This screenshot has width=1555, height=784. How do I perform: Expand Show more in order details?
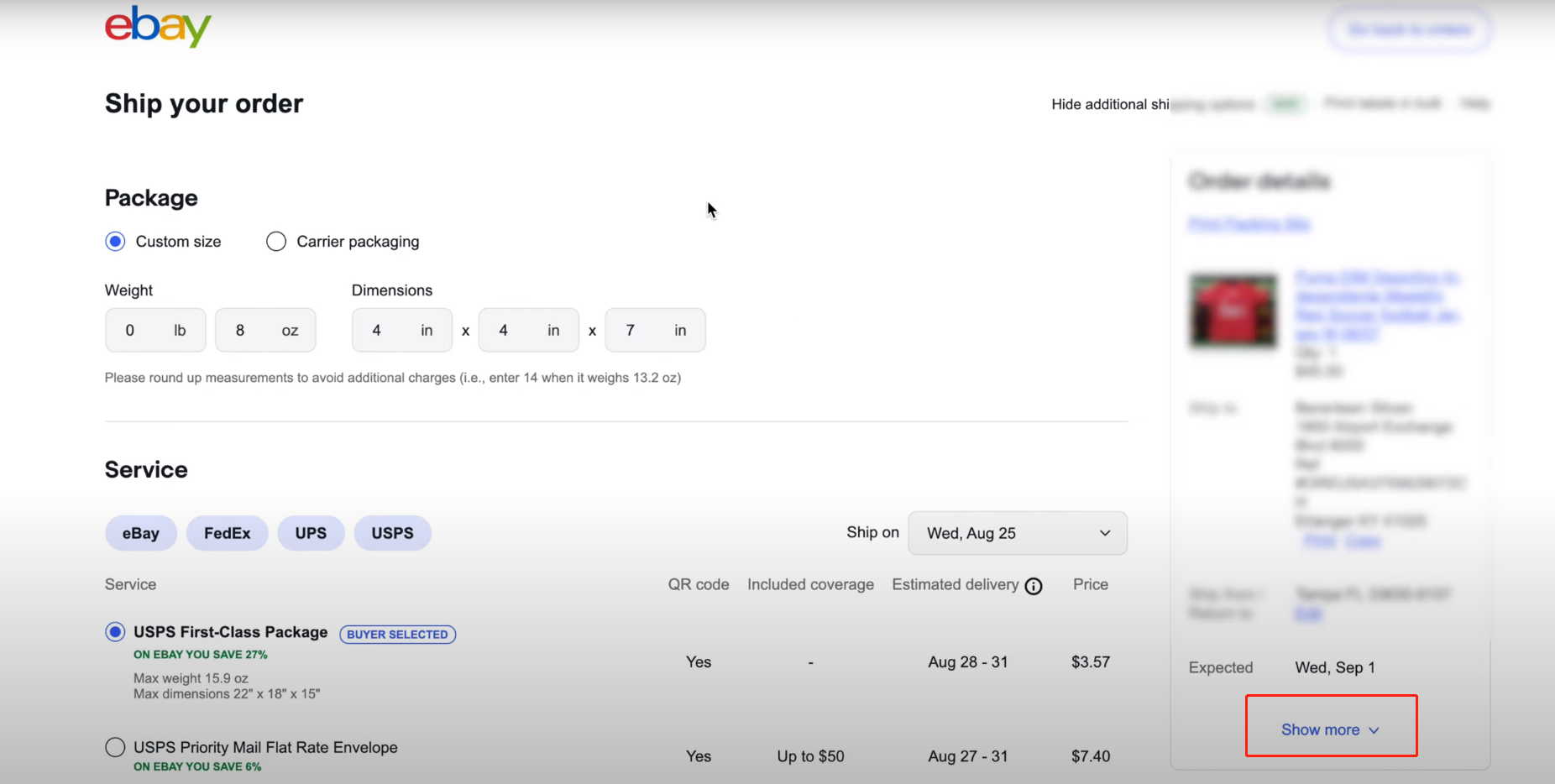[x=1331, y=729]
